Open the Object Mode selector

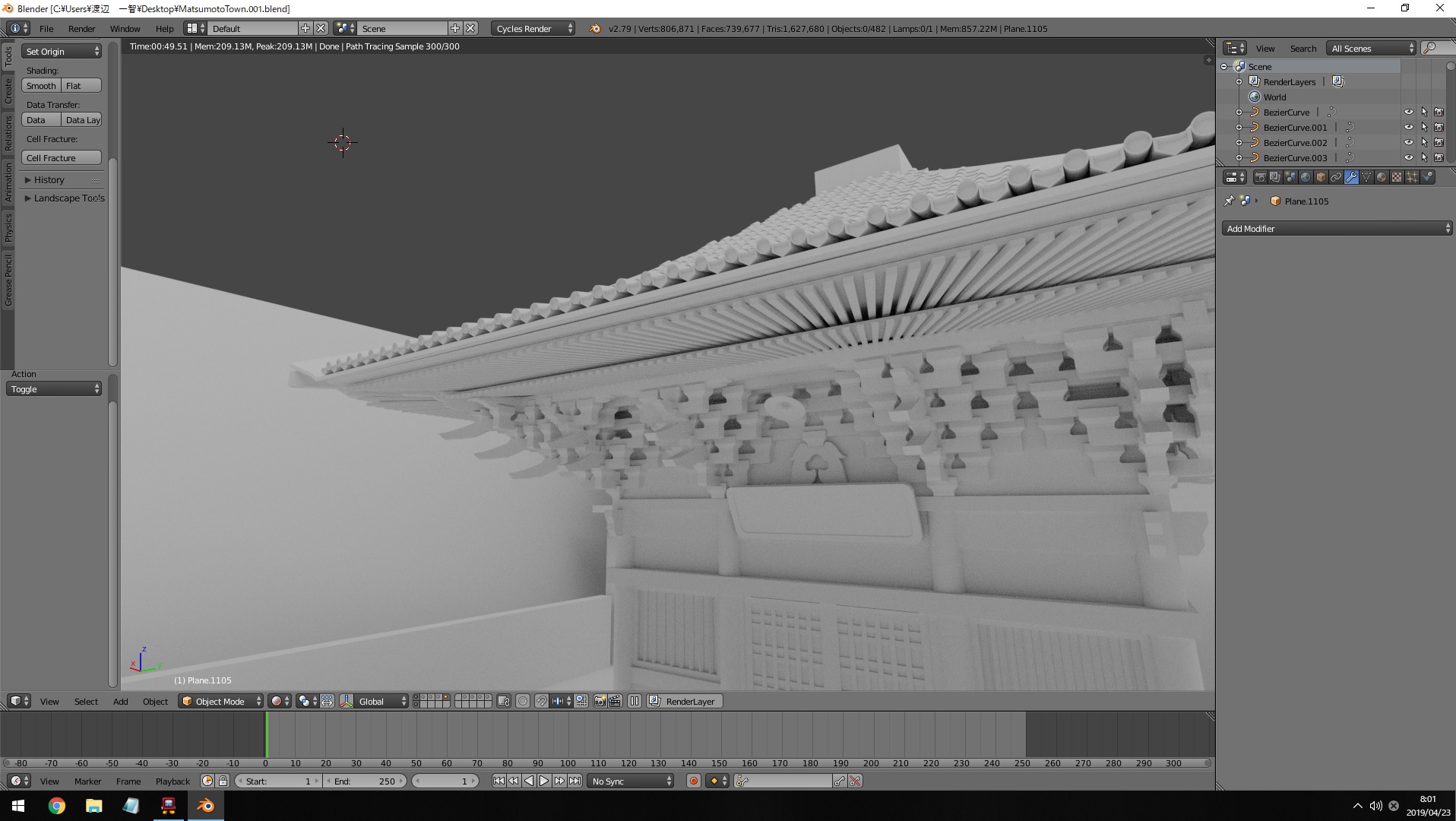click(x=220, y=701)
